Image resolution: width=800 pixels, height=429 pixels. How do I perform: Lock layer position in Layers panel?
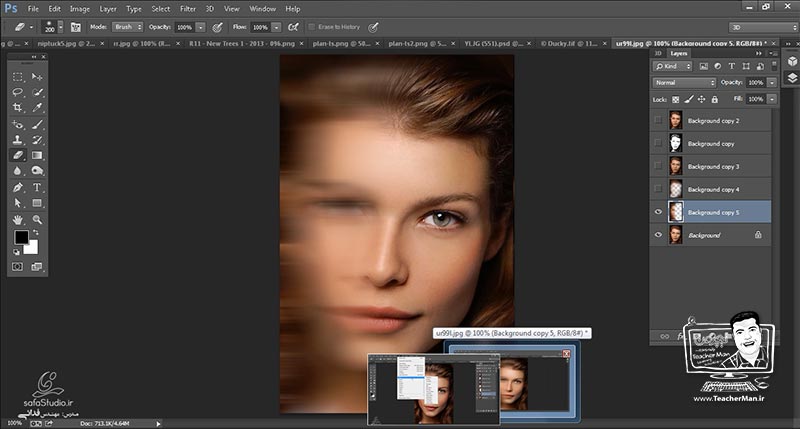point(702,99)
